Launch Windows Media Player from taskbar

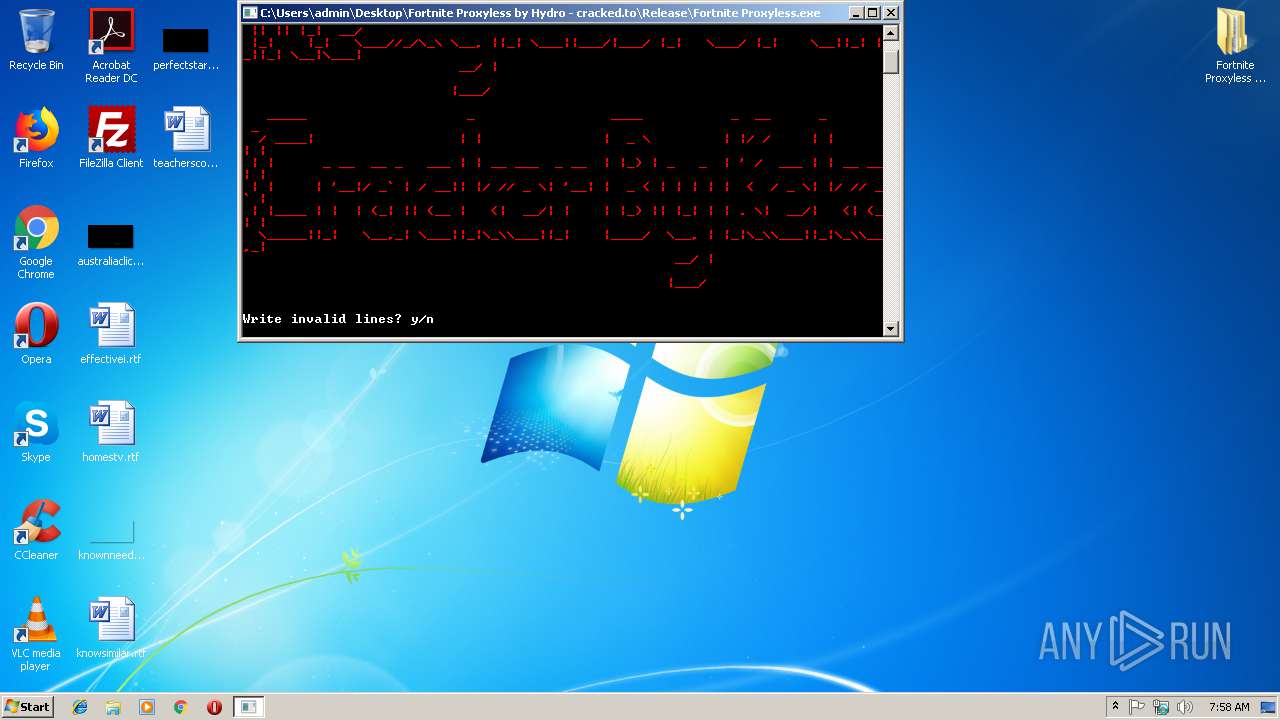click(147, 707)
